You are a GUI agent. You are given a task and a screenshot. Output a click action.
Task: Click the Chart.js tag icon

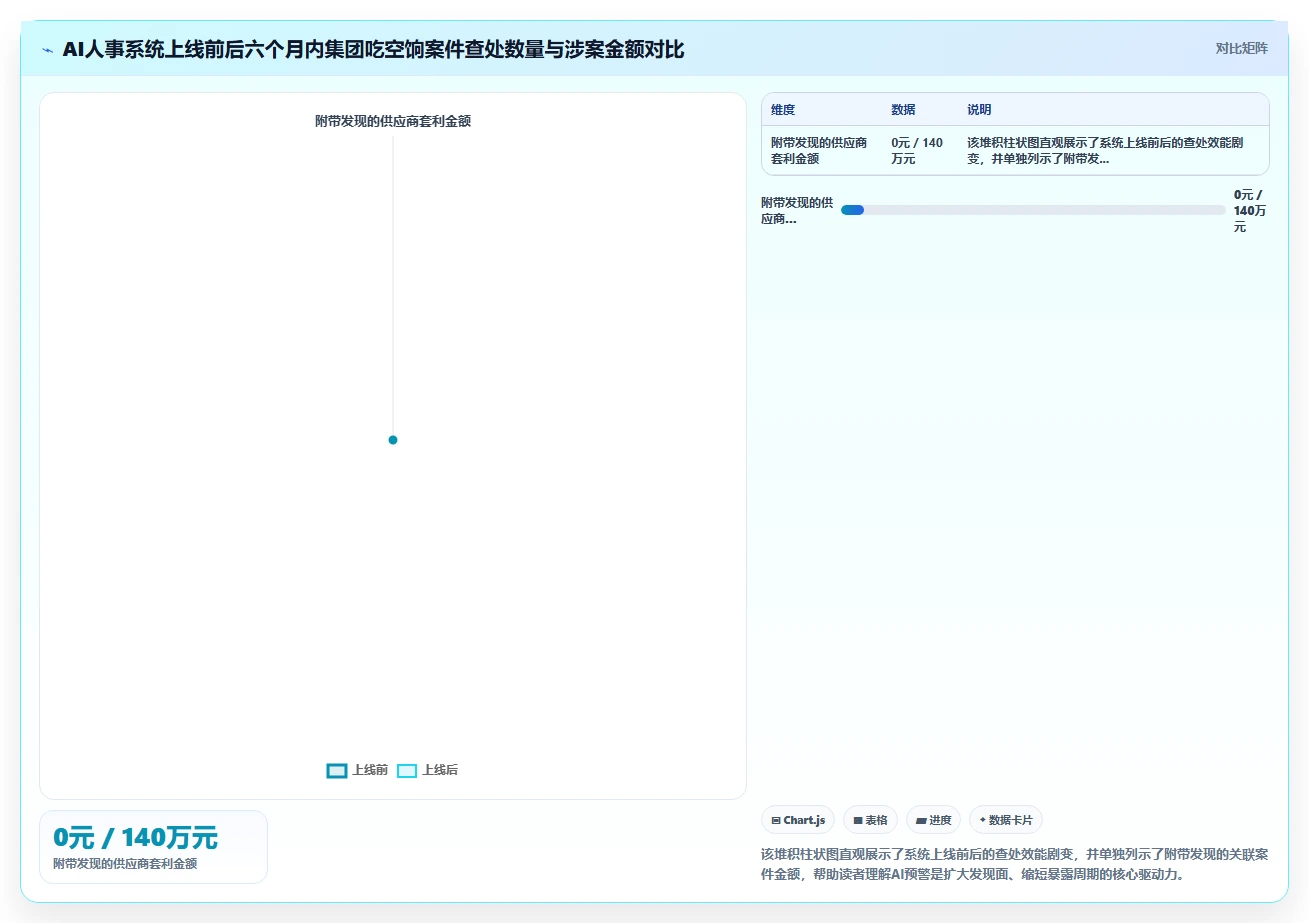click(776, 820)
